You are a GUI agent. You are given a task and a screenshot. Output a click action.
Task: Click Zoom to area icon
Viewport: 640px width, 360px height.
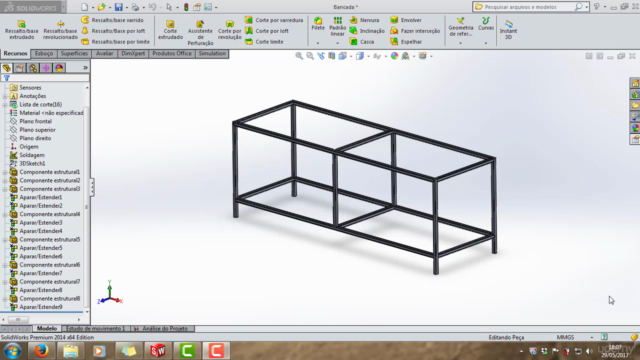tap(310, 56)
